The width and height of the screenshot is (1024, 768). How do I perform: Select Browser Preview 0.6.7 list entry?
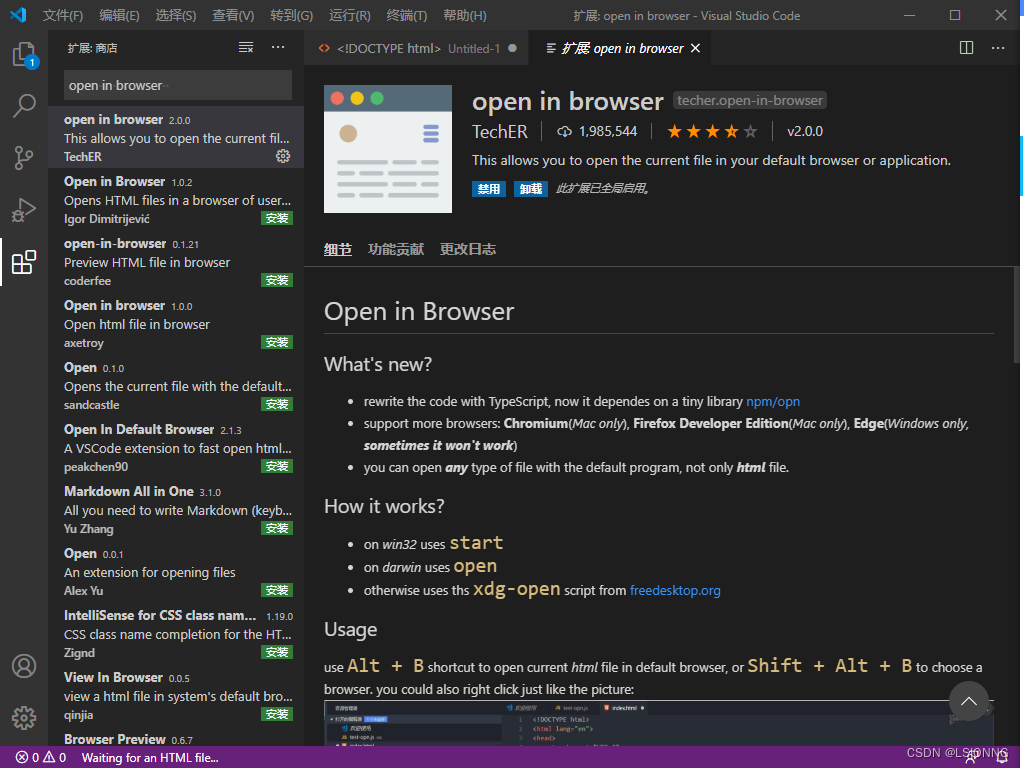[x=176, y=739]
